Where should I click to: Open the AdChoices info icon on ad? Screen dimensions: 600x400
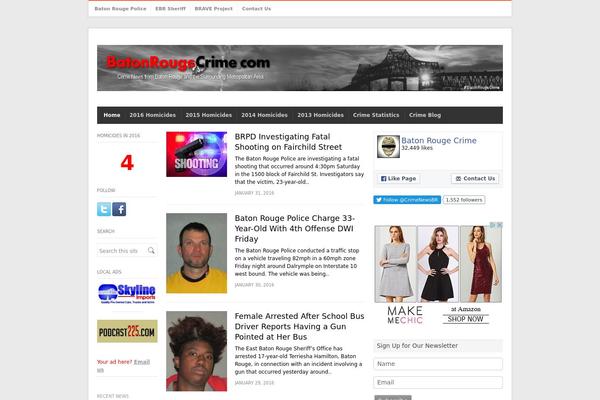493,225
